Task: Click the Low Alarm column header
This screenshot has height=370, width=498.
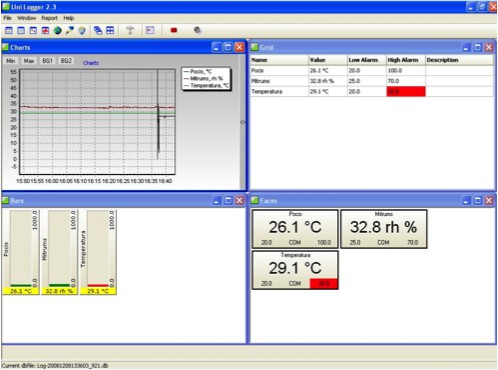Action: tap(367, 60)
